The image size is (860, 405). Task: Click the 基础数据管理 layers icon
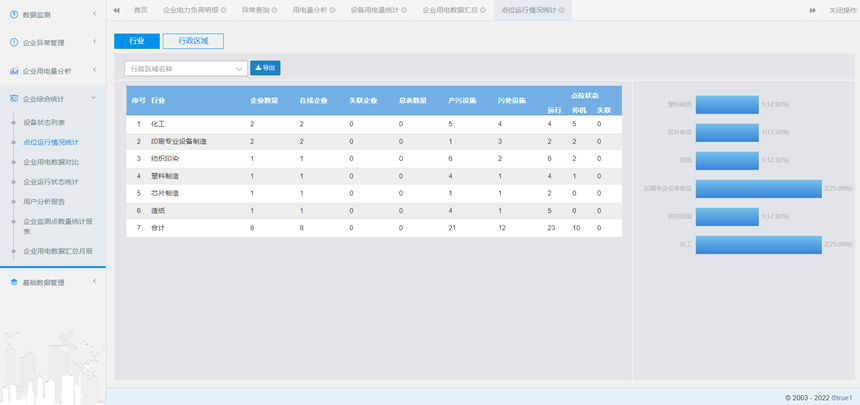tap(14, 283)
